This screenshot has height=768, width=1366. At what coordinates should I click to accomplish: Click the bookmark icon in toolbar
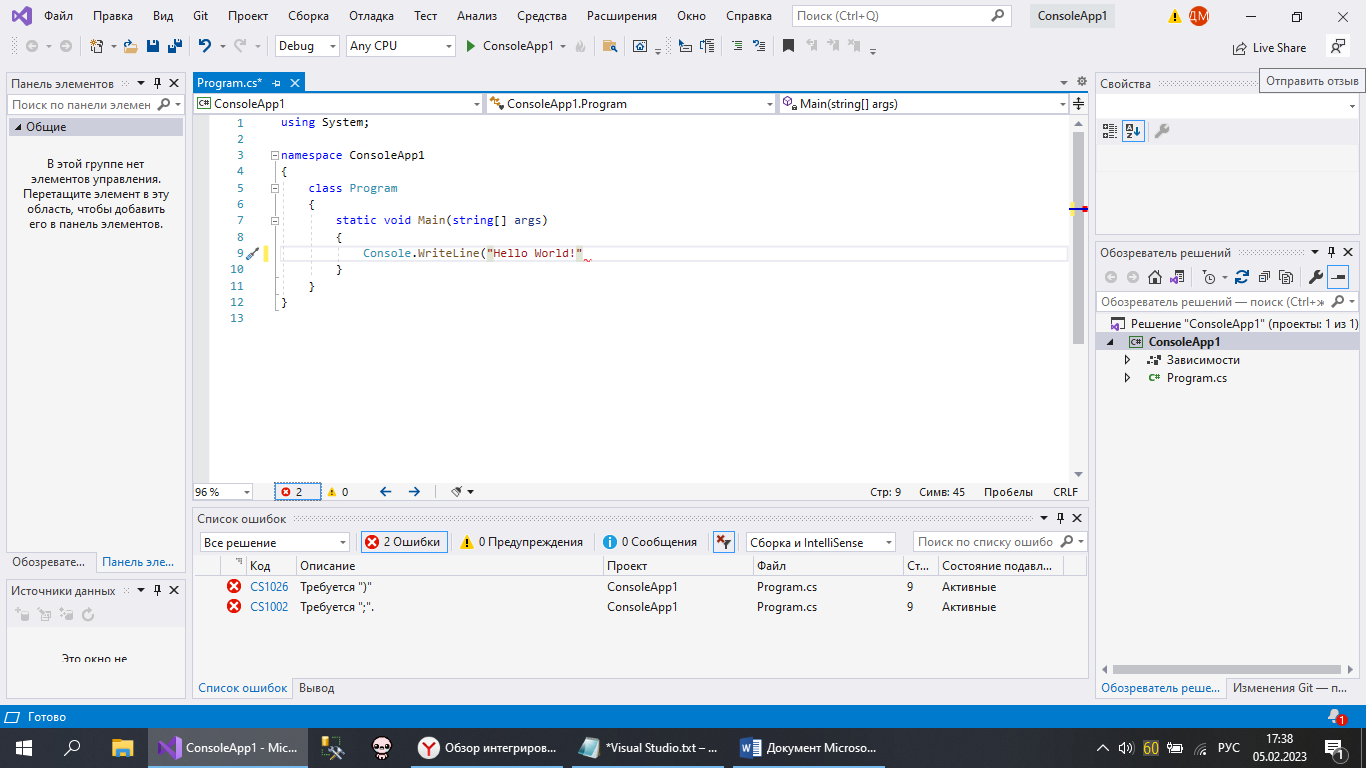point(788,46)
